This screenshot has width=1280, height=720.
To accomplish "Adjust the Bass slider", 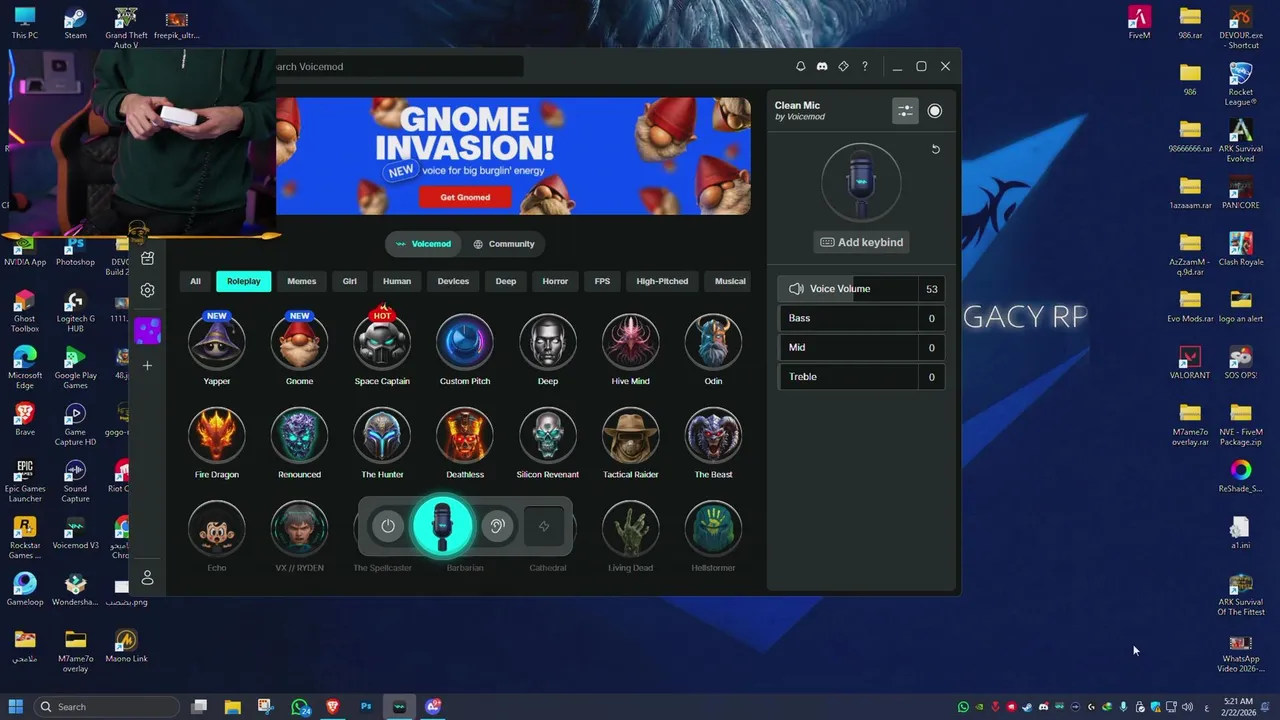I will pos(861,318).
